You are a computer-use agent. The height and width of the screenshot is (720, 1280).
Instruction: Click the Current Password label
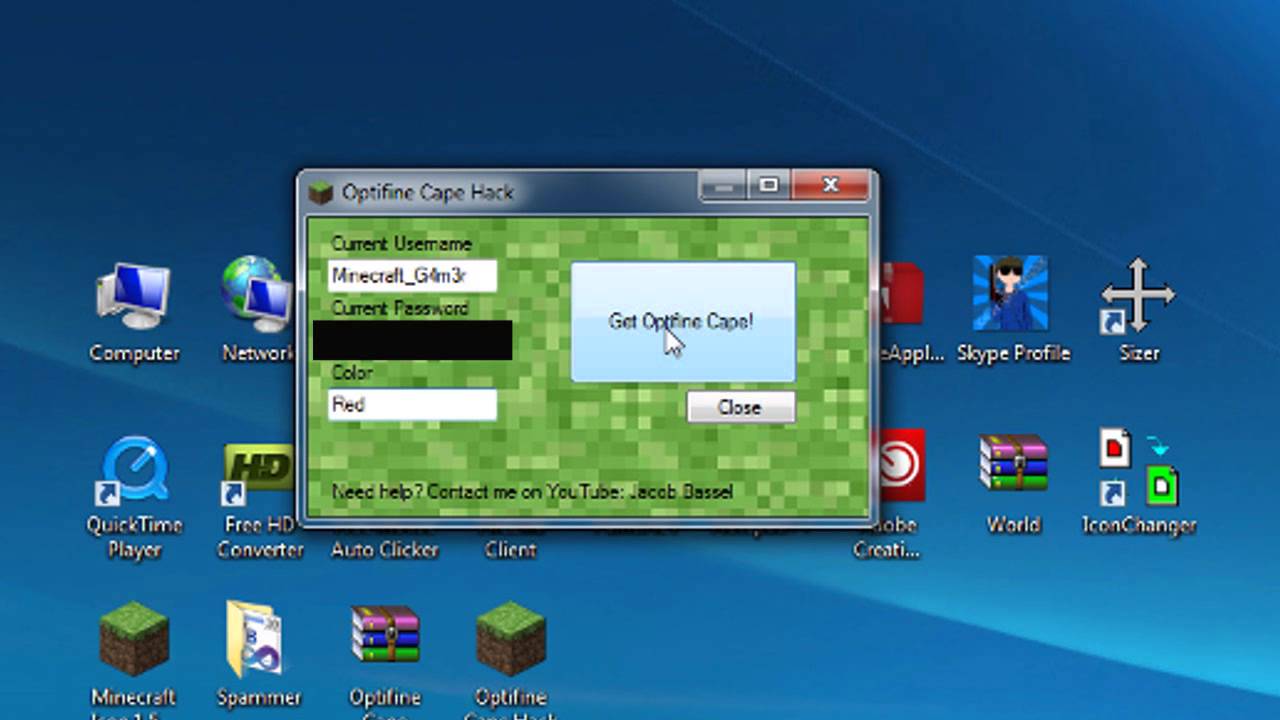point(400,308)
